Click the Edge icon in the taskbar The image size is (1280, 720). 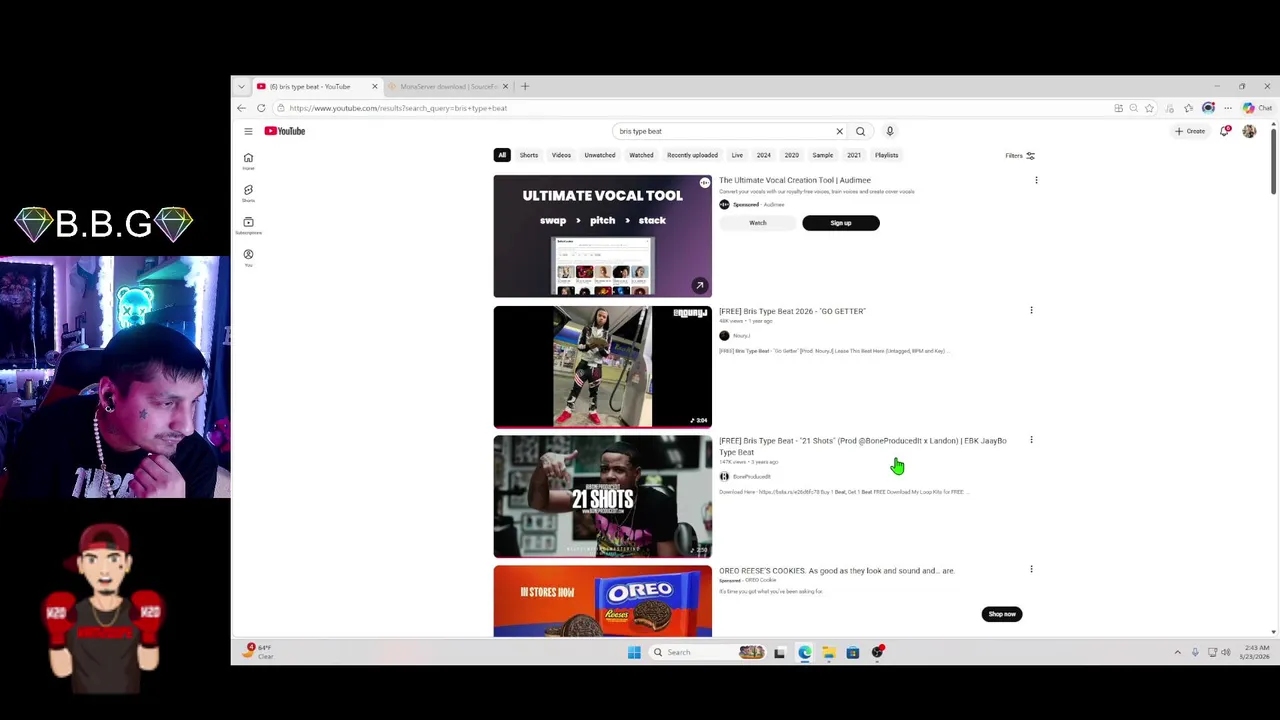(805, 652)
